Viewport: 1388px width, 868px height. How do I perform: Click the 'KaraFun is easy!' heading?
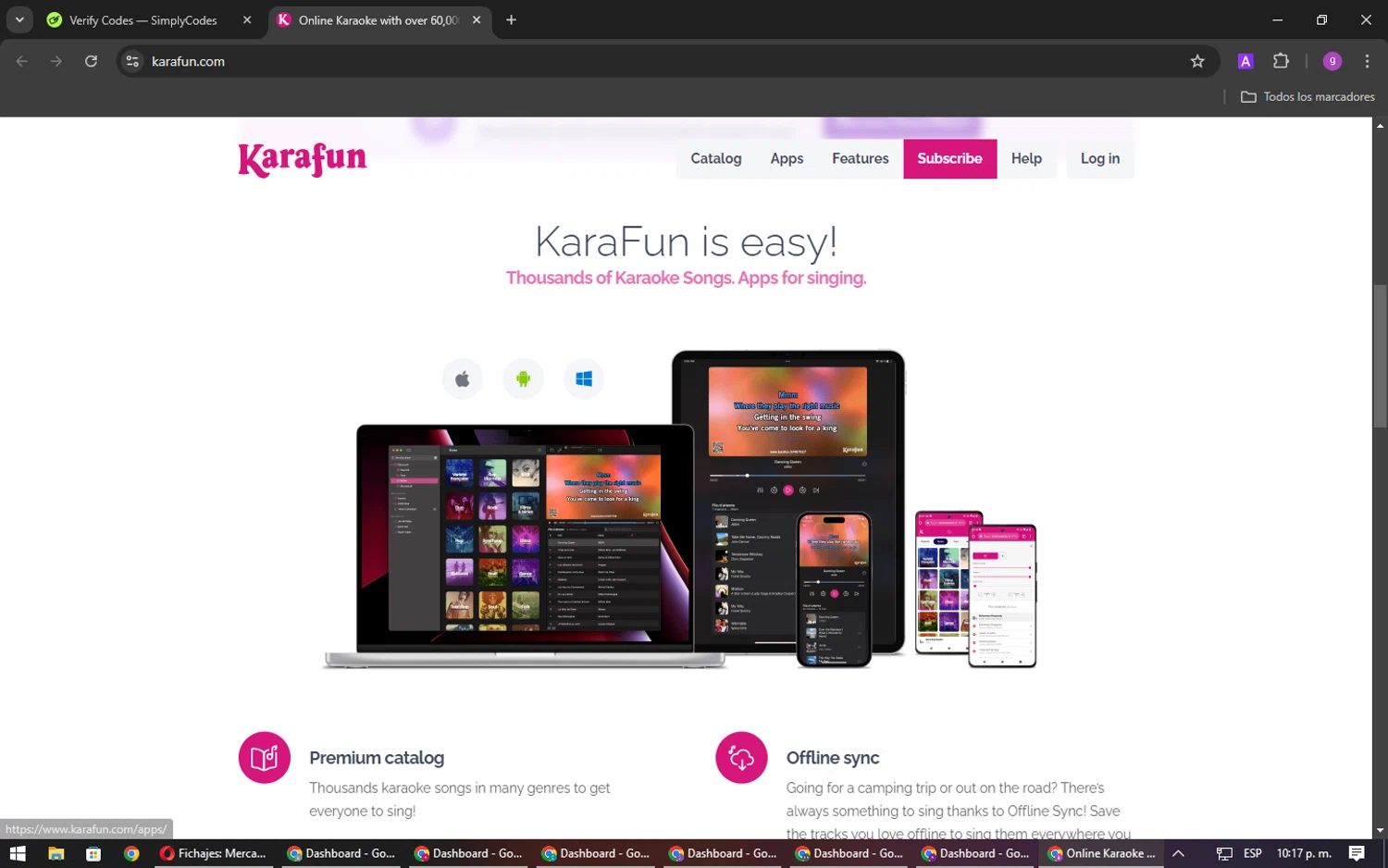(686, 242)
